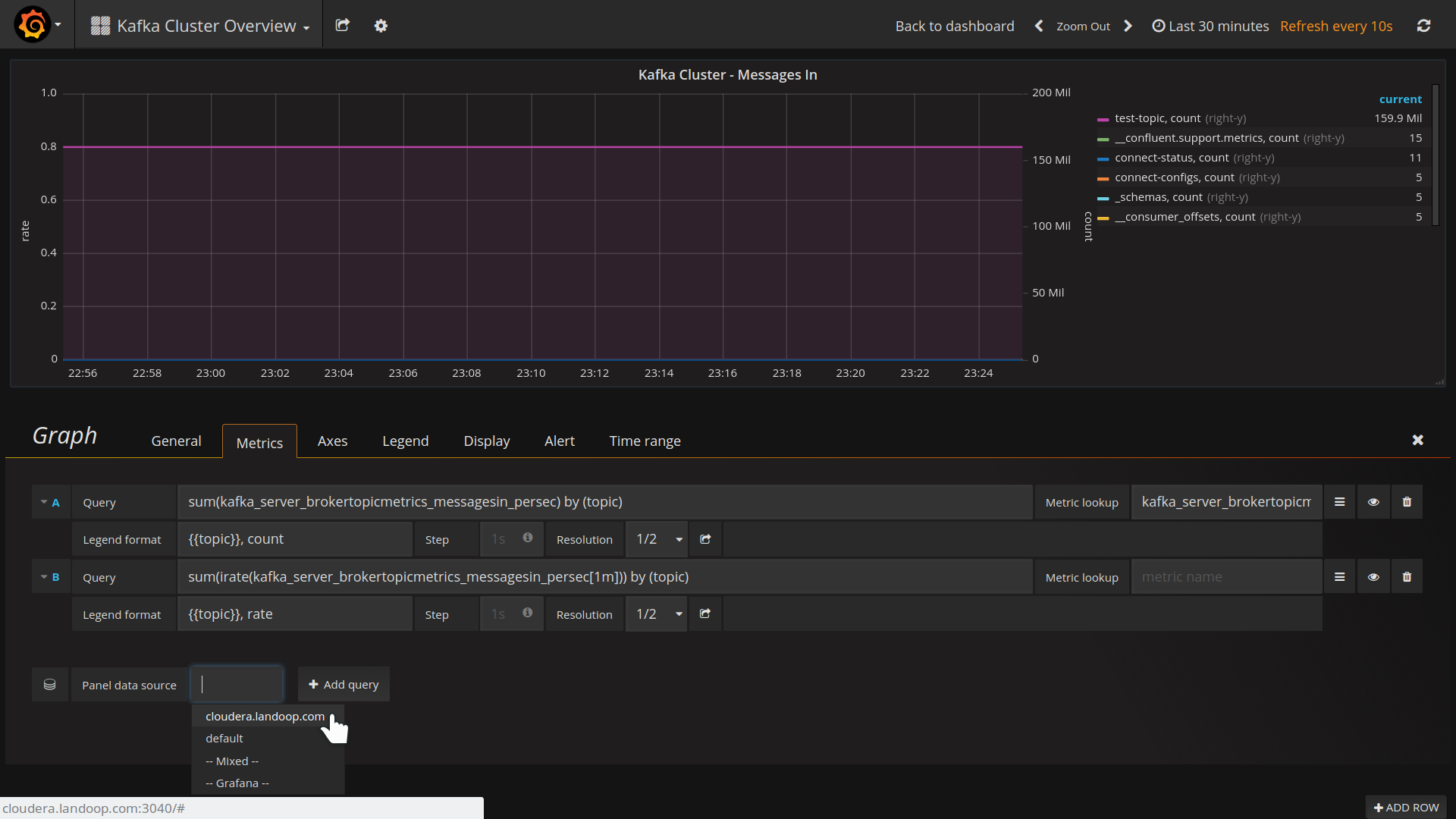Click __confluent.support.metrics legend color swatch
Image resolution: width=1456 pixels, height=819 pixels.
1103,140
